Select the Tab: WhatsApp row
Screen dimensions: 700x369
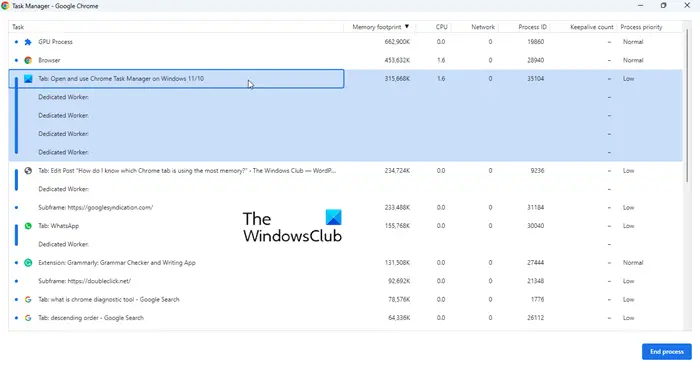pos(346,226)
